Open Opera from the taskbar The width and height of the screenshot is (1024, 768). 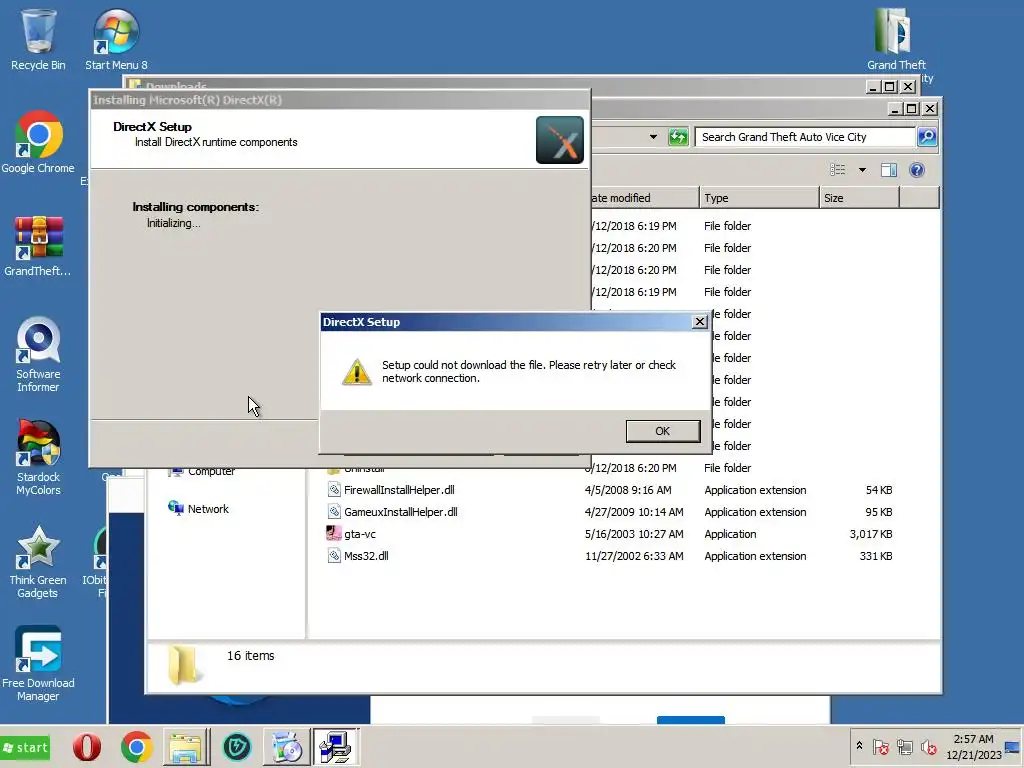87,747
